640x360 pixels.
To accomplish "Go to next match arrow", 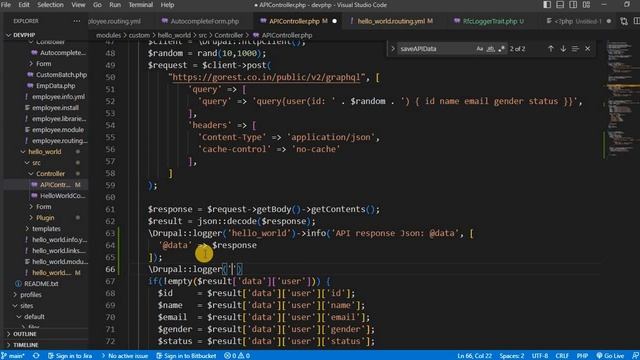I will (x=563, y=49).
